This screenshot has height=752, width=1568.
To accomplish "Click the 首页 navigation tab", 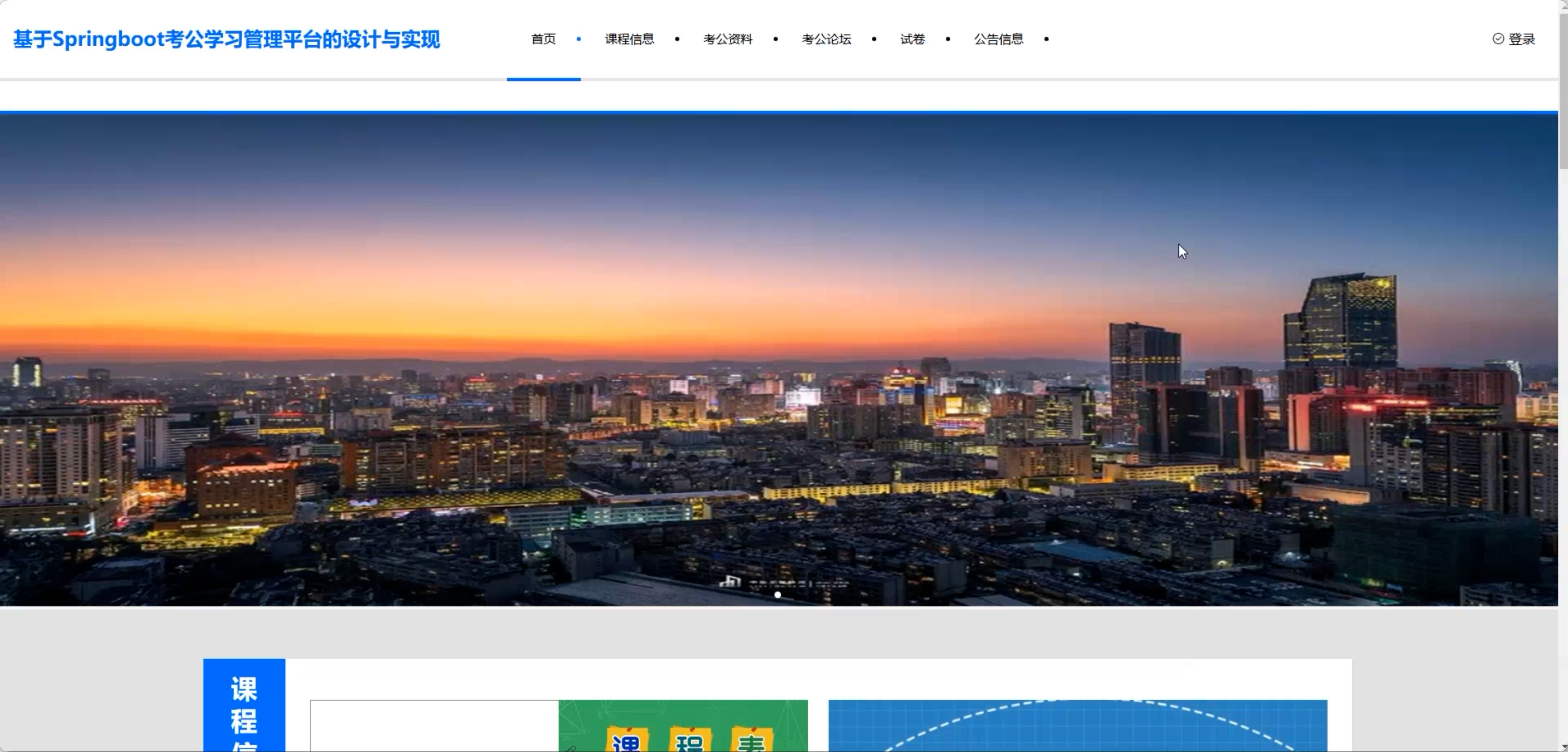I will [x=543, y=39].
